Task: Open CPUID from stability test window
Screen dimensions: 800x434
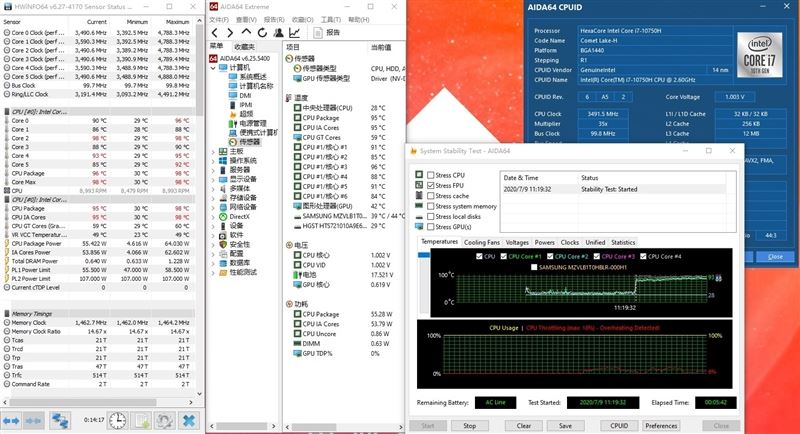Action: [619, 425]
